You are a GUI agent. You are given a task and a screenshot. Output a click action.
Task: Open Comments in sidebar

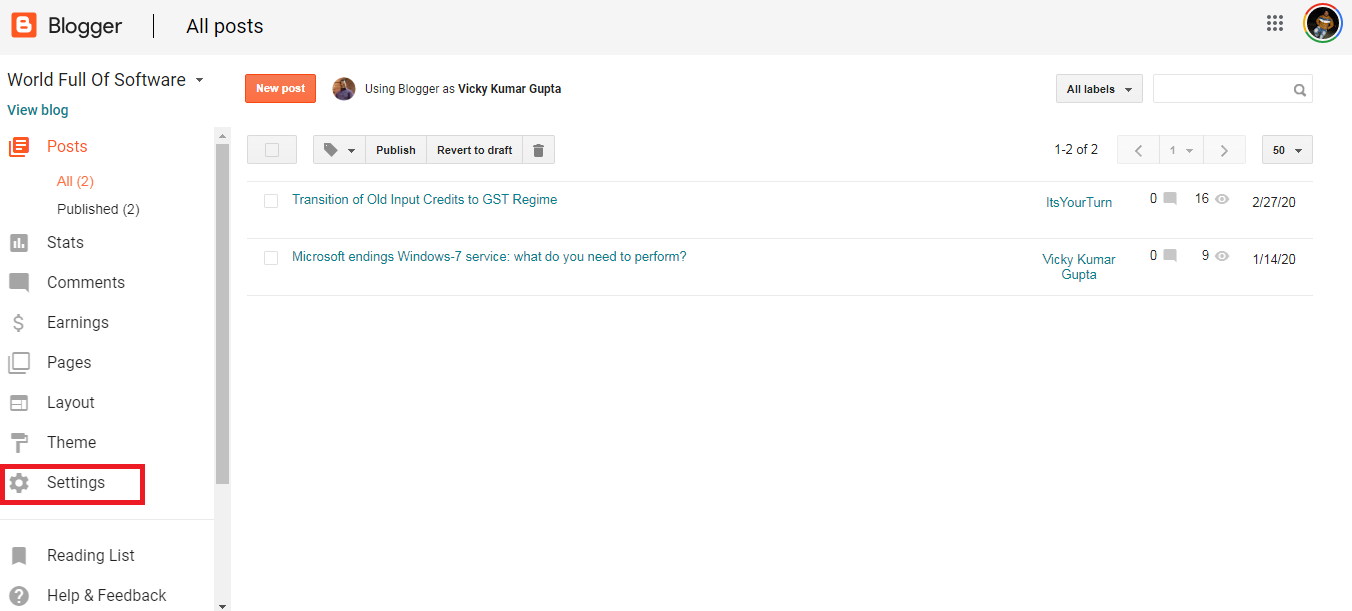click(86, 283)
